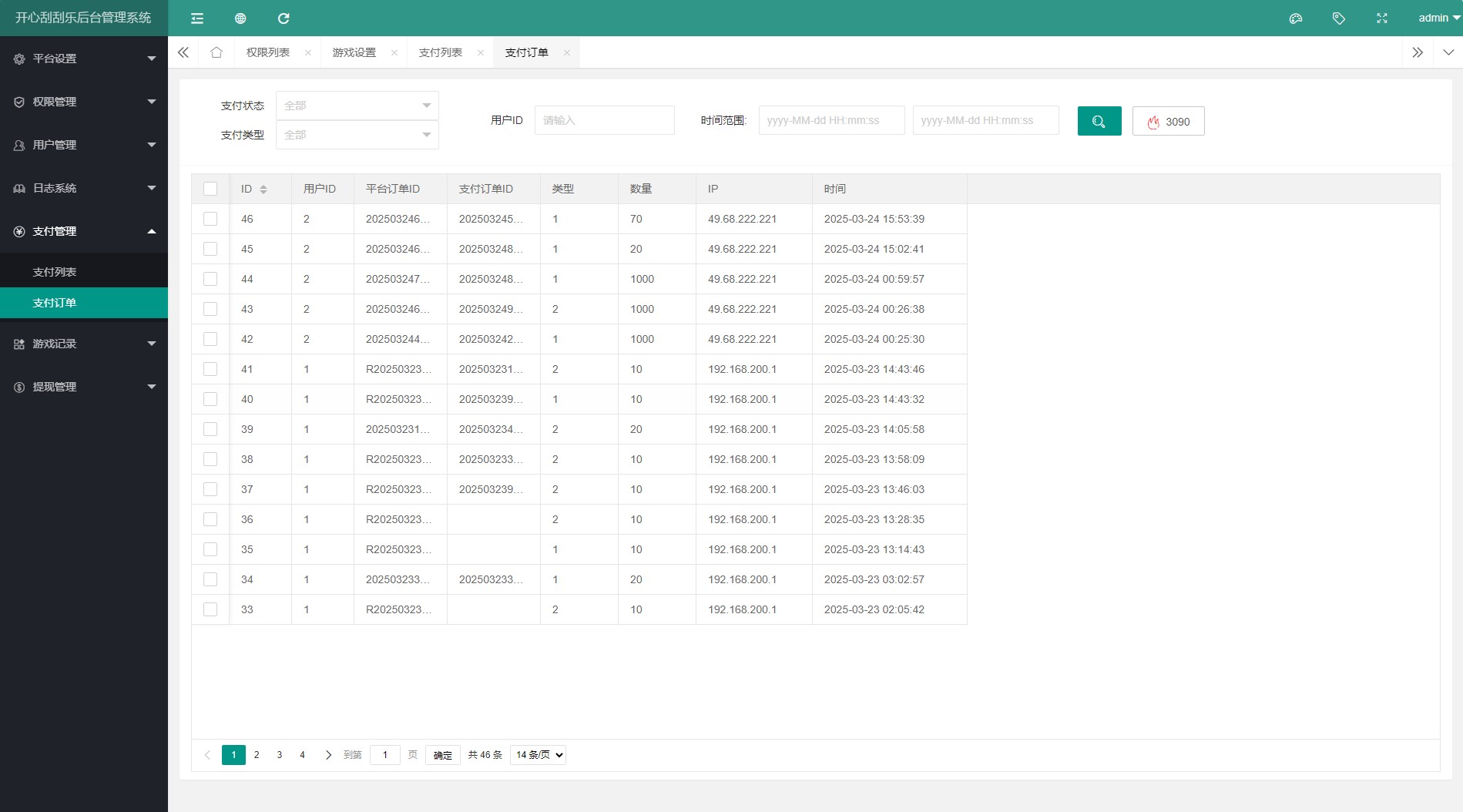Check the row with ID 33
1463x812 pixels.
(x=210, y=609)
